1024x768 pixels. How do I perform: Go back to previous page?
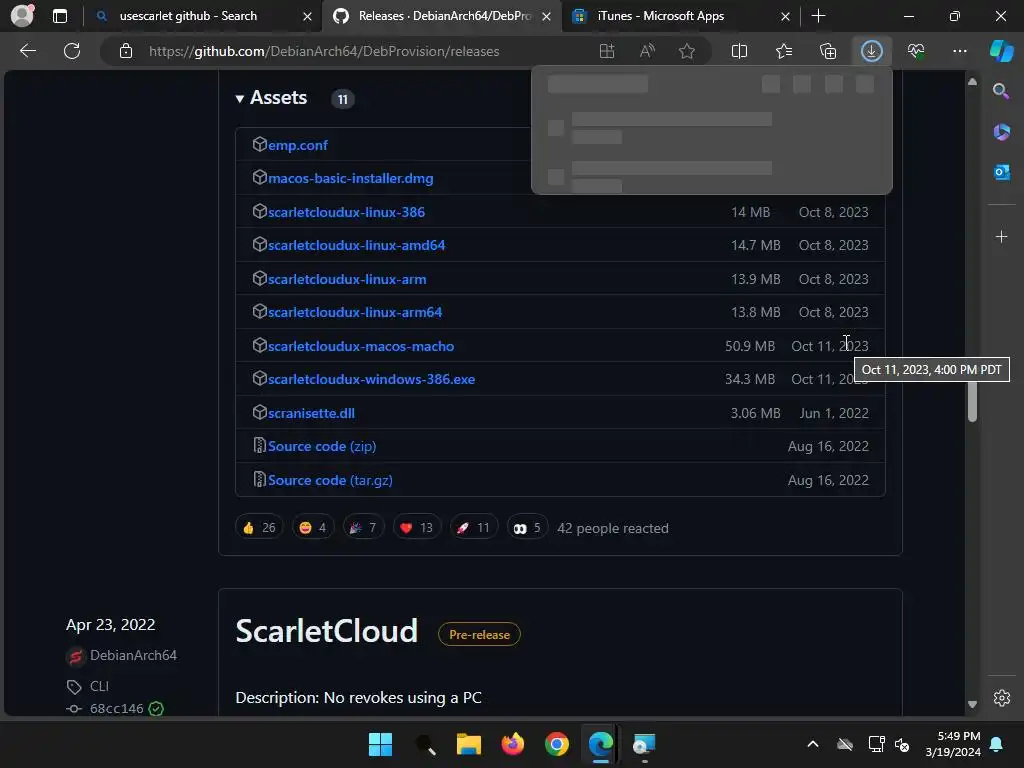click(28, 51)
